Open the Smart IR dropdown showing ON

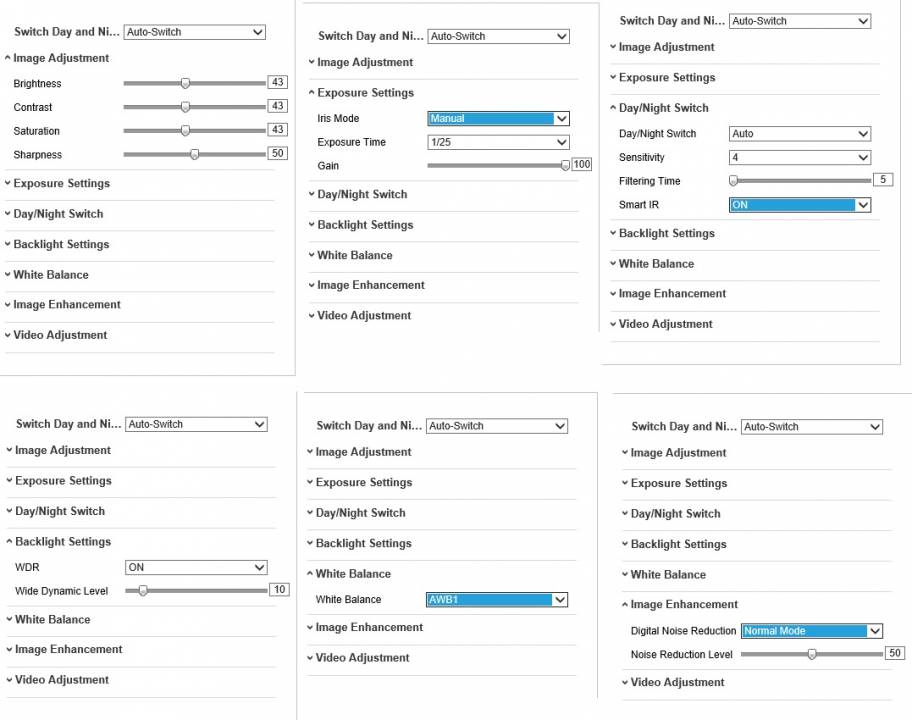(x=800, y=205)
